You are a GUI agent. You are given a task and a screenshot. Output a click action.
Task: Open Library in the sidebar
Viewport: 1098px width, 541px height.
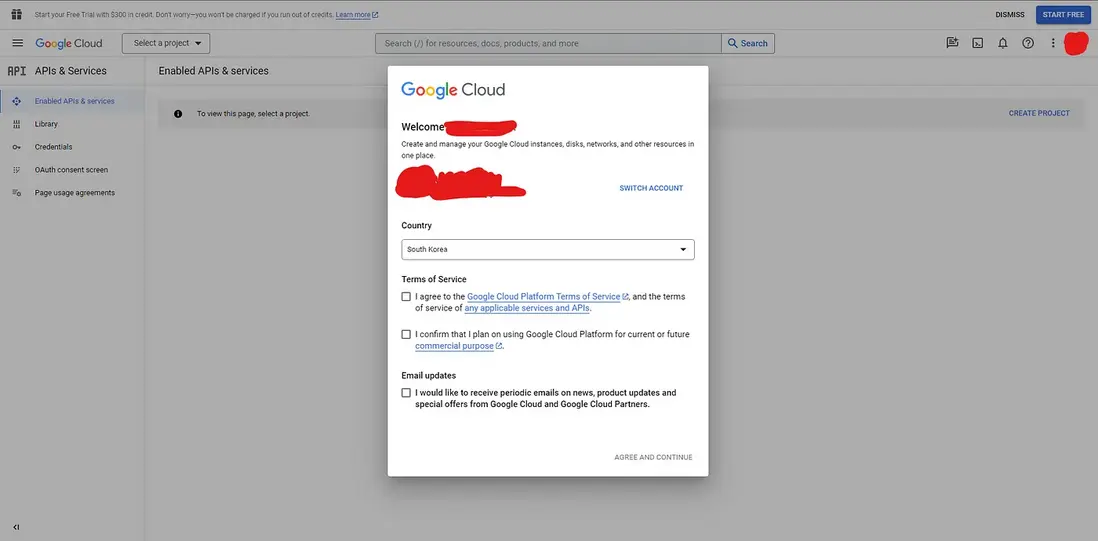click(72, 124)
